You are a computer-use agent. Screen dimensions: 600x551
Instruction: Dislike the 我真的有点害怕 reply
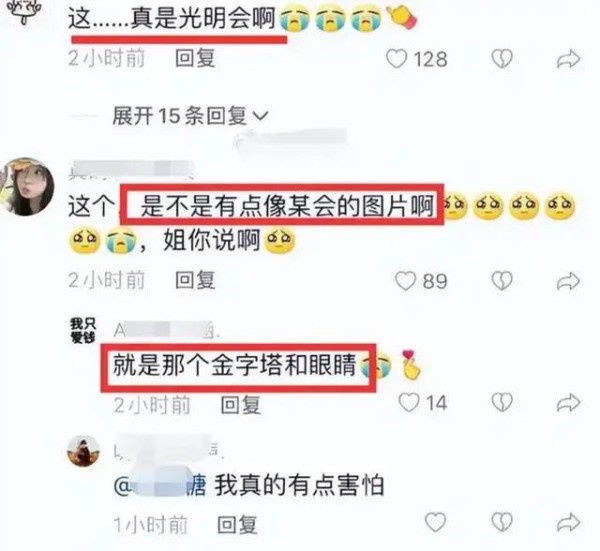point(501,522)
